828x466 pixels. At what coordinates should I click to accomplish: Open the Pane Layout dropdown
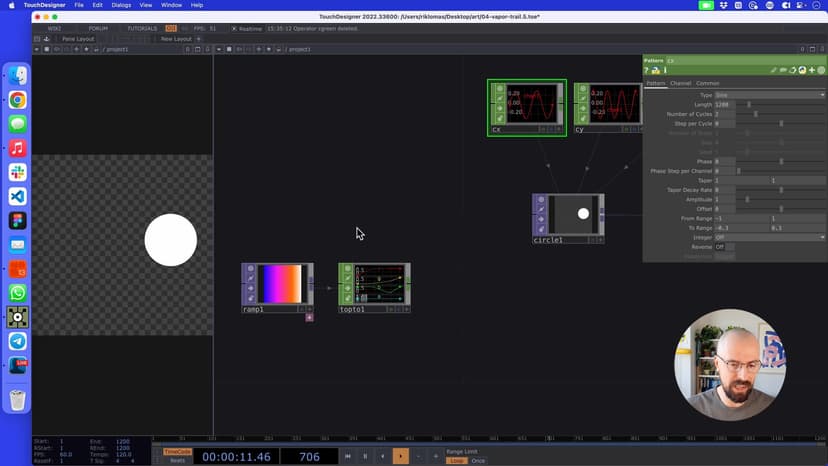[77, 39]
